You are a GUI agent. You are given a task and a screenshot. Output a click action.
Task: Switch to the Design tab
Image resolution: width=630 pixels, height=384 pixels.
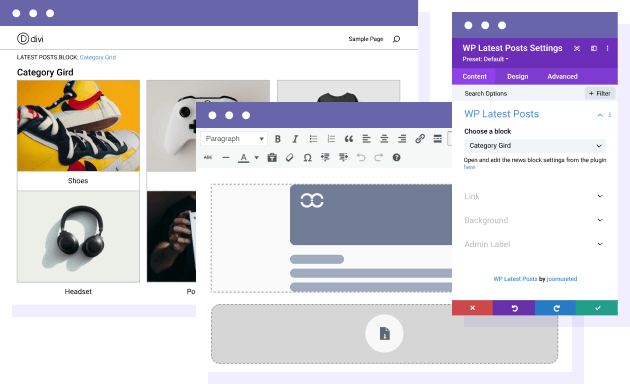tap(518, 76)
